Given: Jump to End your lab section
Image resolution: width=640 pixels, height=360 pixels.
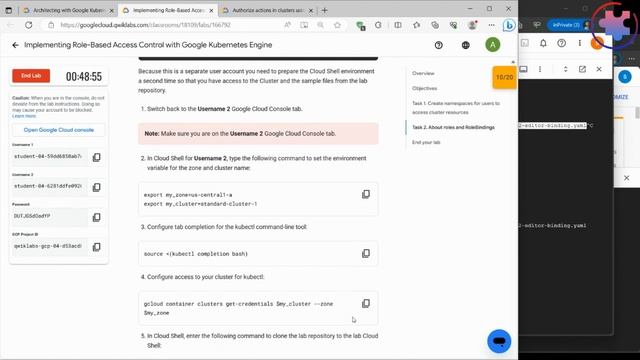Looking at the screenshot, I should 426,142.
